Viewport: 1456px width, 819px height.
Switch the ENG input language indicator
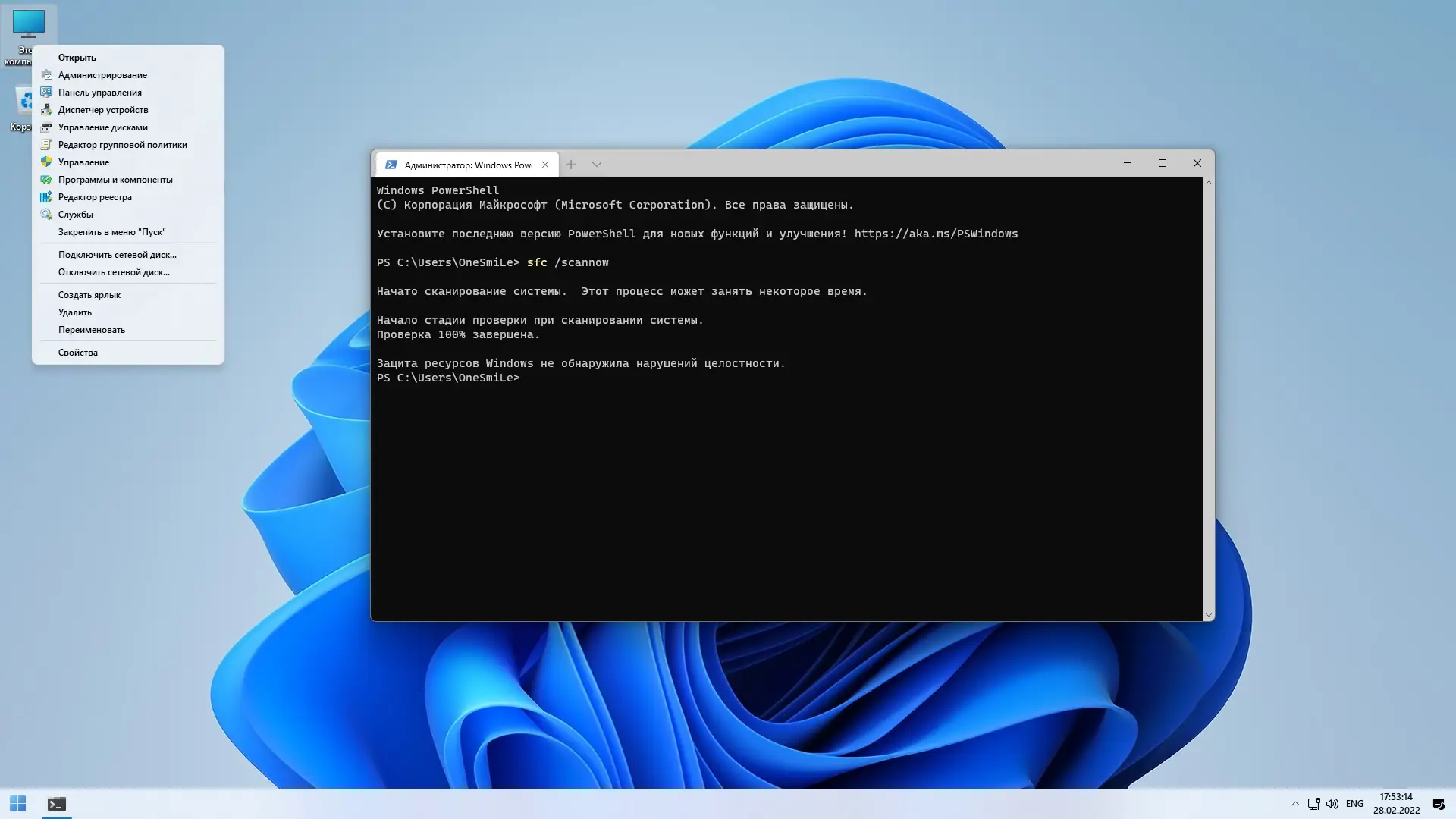1354,804
